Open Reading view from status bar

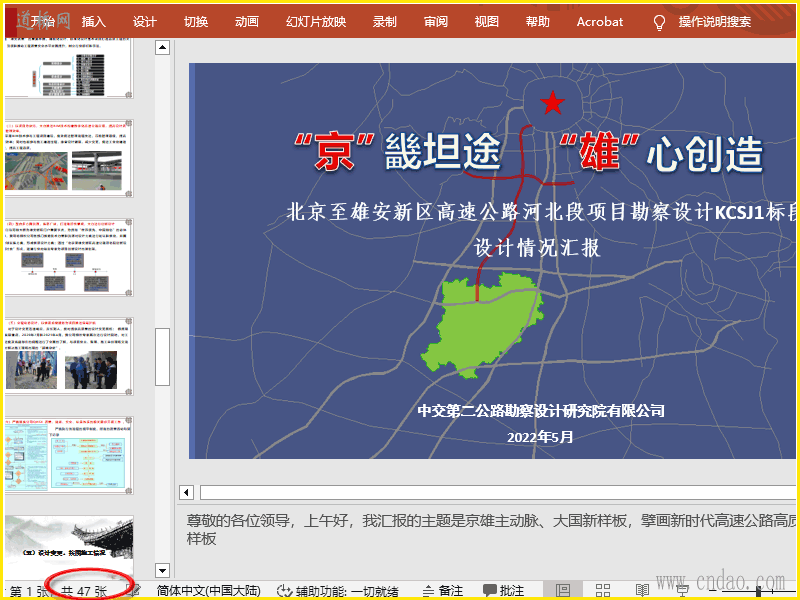point(642,591)
